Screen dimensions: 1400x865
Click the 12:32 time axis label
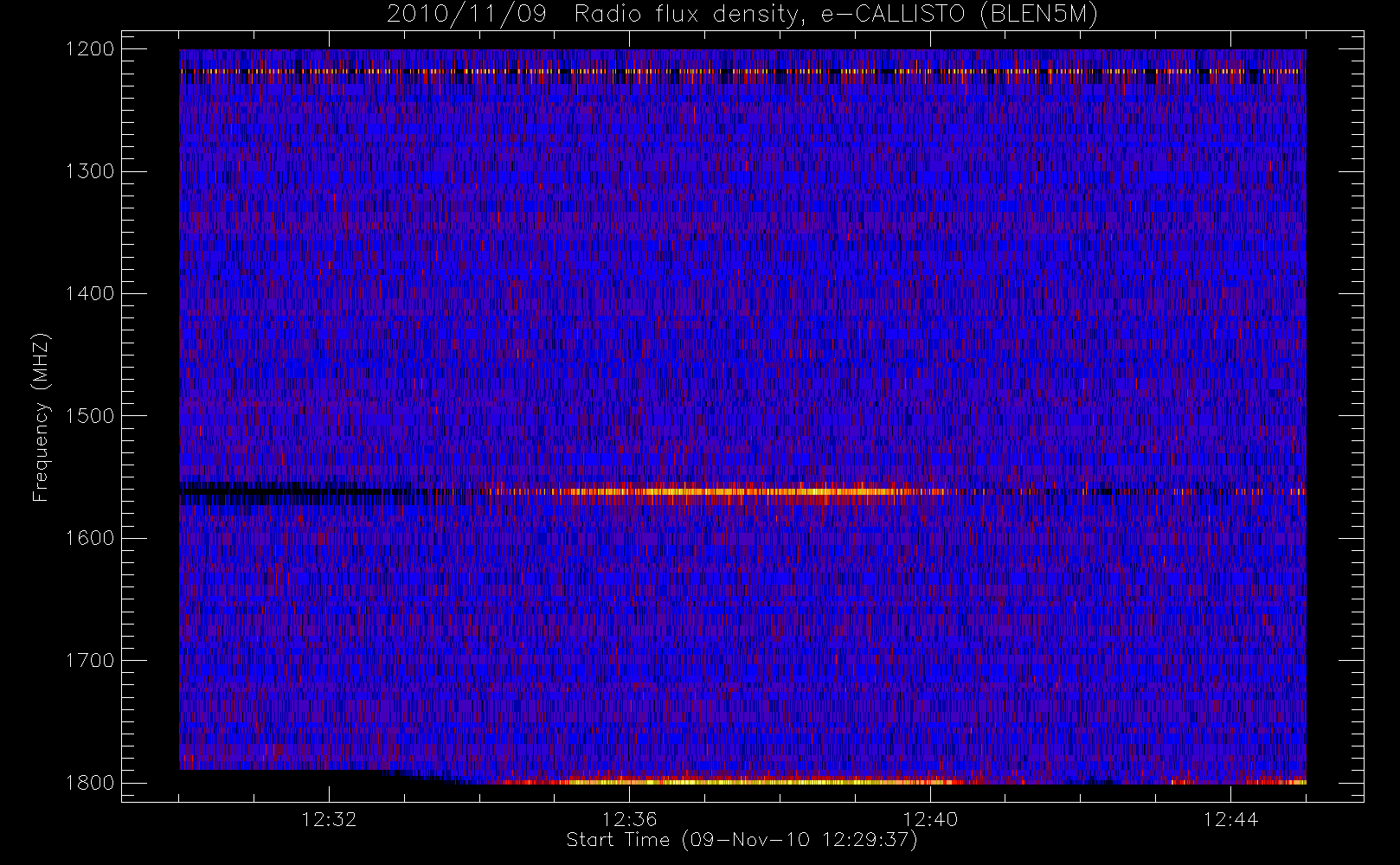[329, 819]
